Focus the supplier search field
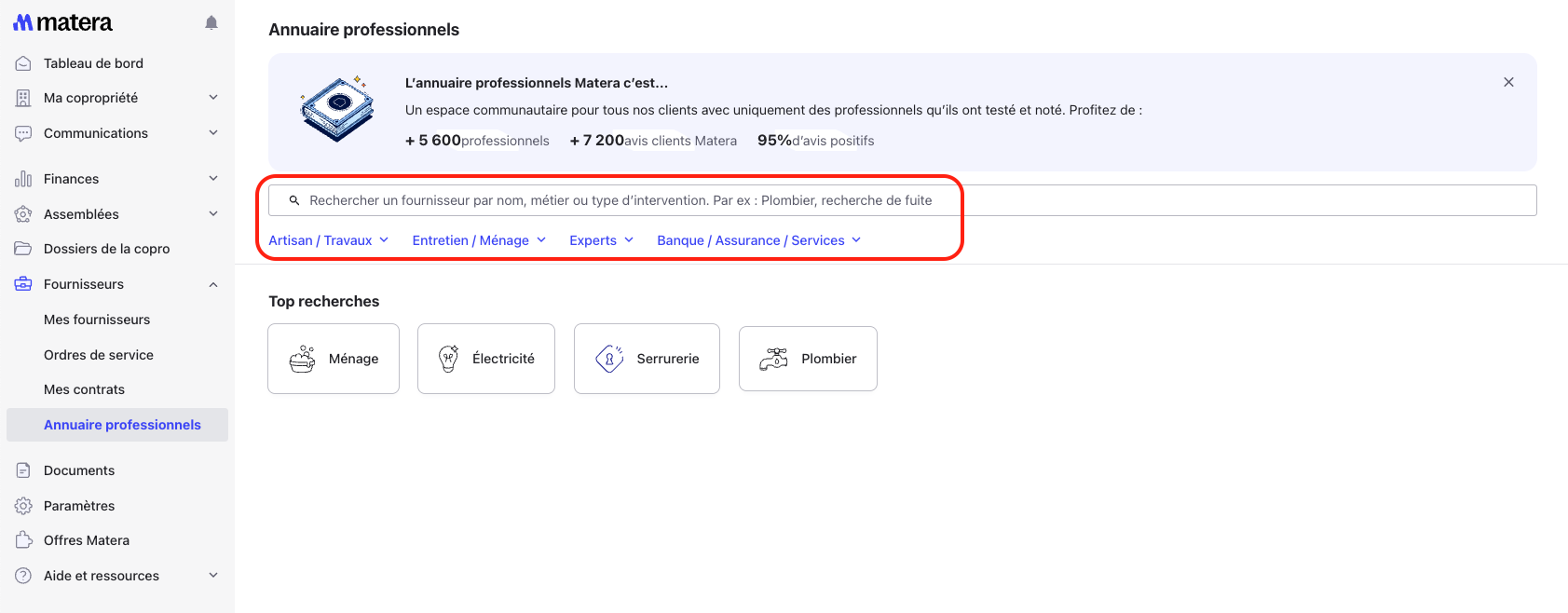 [902, 200]
